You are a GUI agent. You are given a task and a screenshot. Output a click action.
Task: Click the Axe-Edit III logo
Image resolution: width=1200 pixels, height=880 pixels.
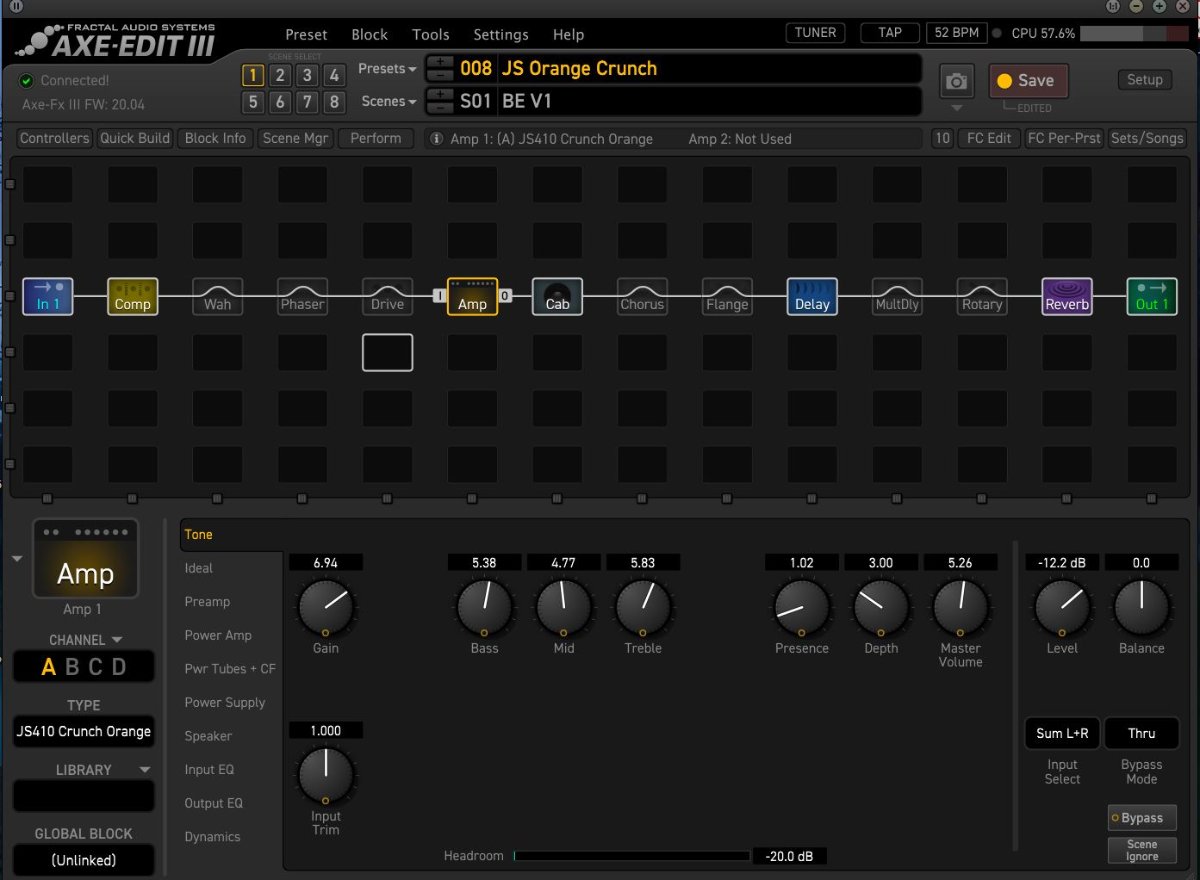117,41
